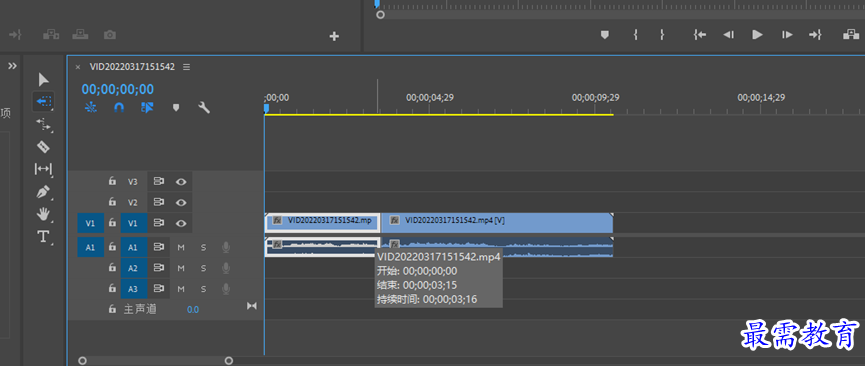
Task: Target track V3 label
Action: tap(133, 181)
